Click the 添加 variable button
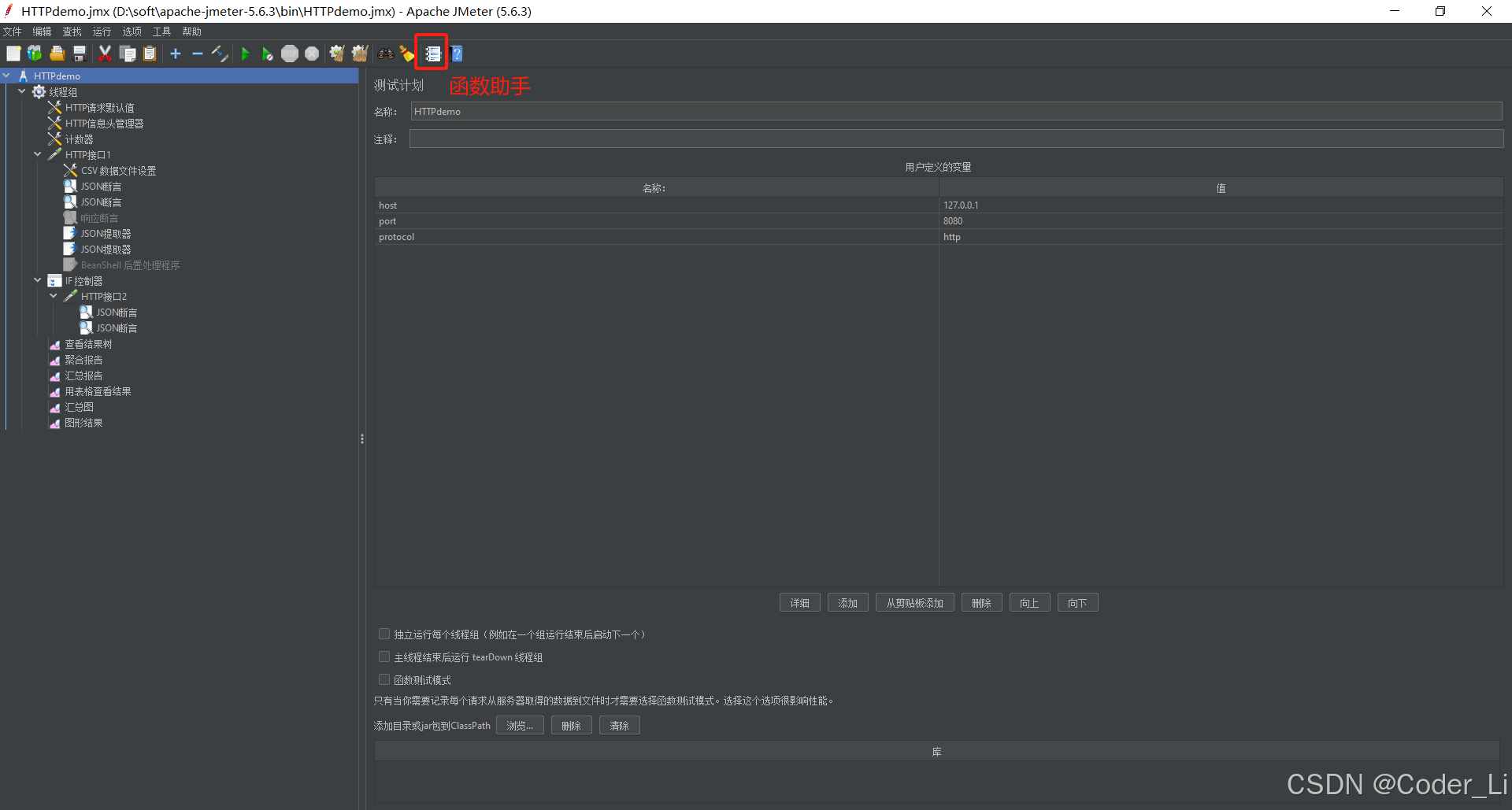 point(848,603)
